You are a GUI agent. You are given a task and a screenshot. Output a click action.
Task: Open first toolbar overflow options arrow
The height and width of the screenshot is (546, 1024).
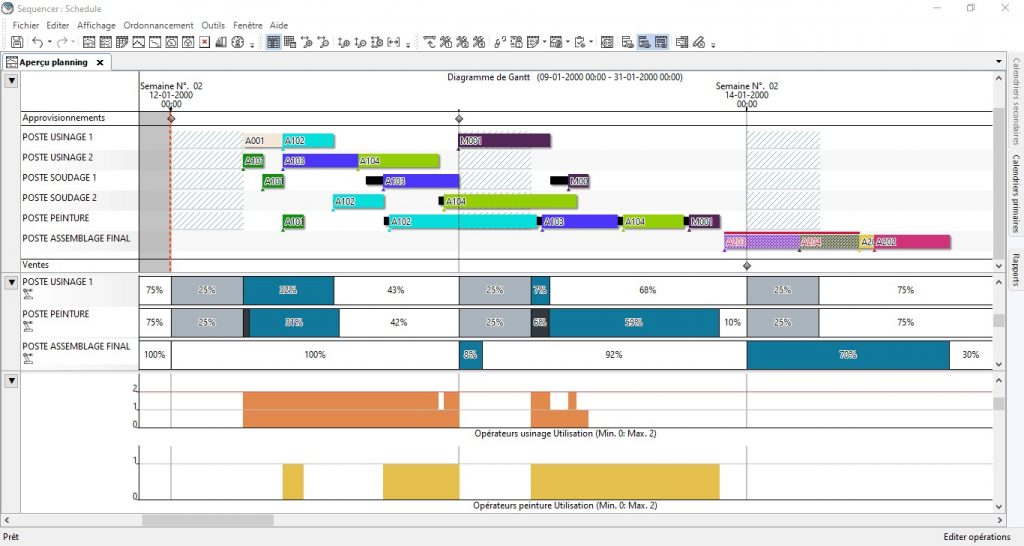(252, 45)
